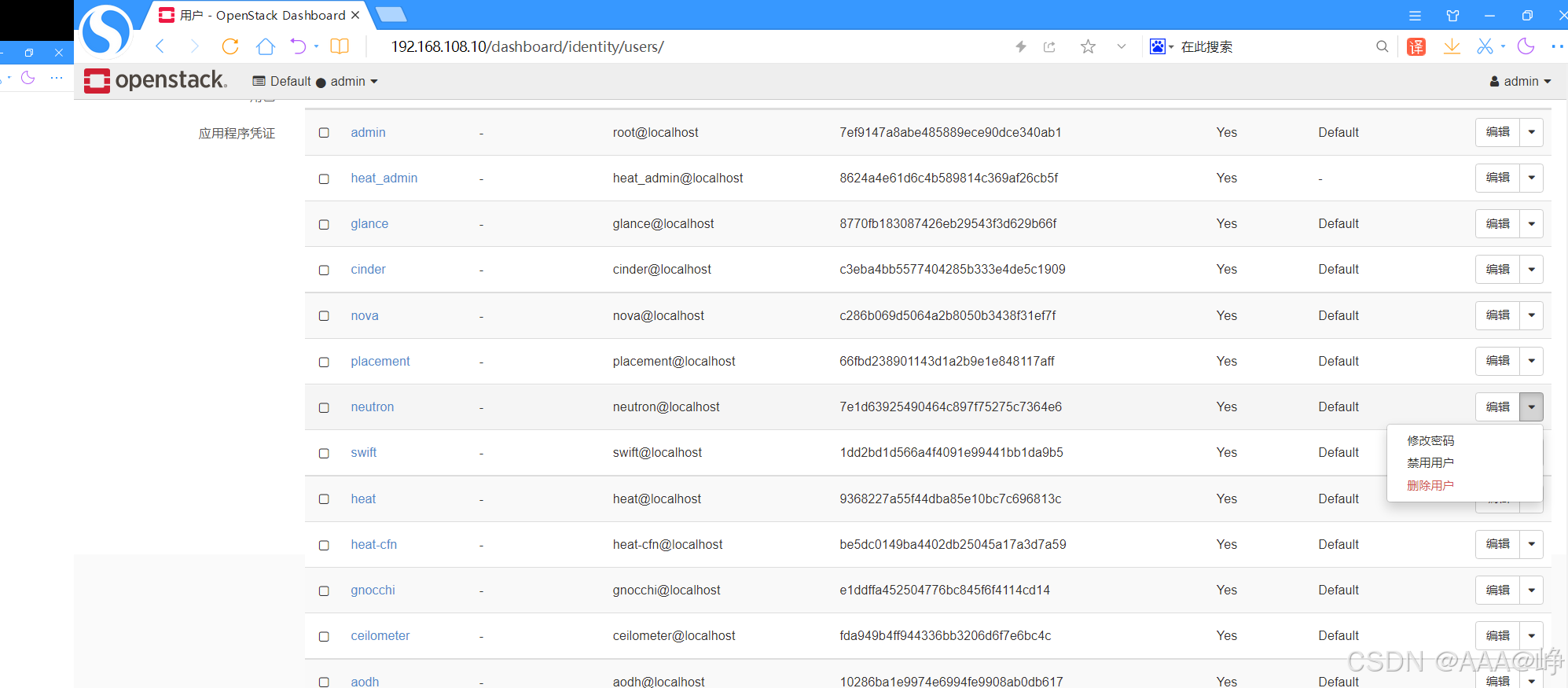Viewport: 1568px width, 688px height.
Task: Open the ceilometer user link
Action: click(x=380, y=635)
